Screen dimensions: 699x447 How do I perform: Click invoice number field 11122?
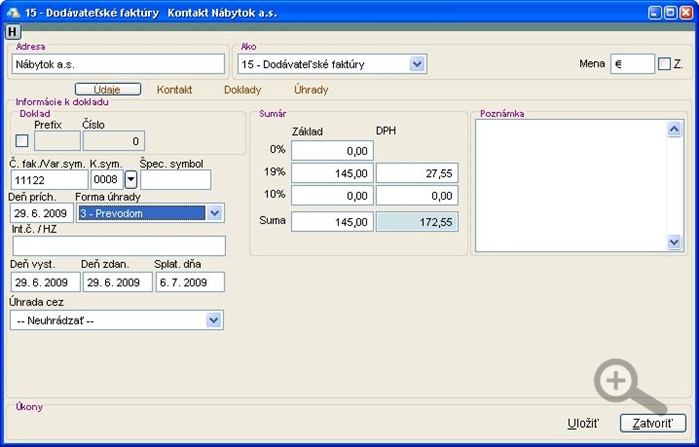[x=49, y=180]
